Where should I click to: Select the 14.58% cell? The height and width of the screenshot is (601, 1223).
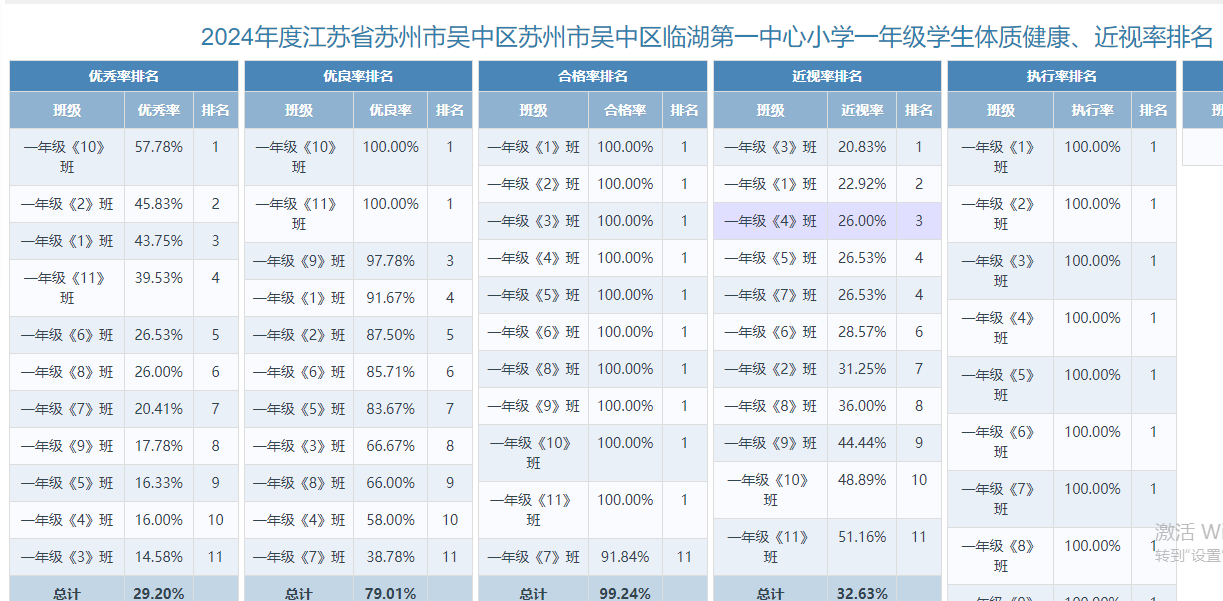[159, 557]
